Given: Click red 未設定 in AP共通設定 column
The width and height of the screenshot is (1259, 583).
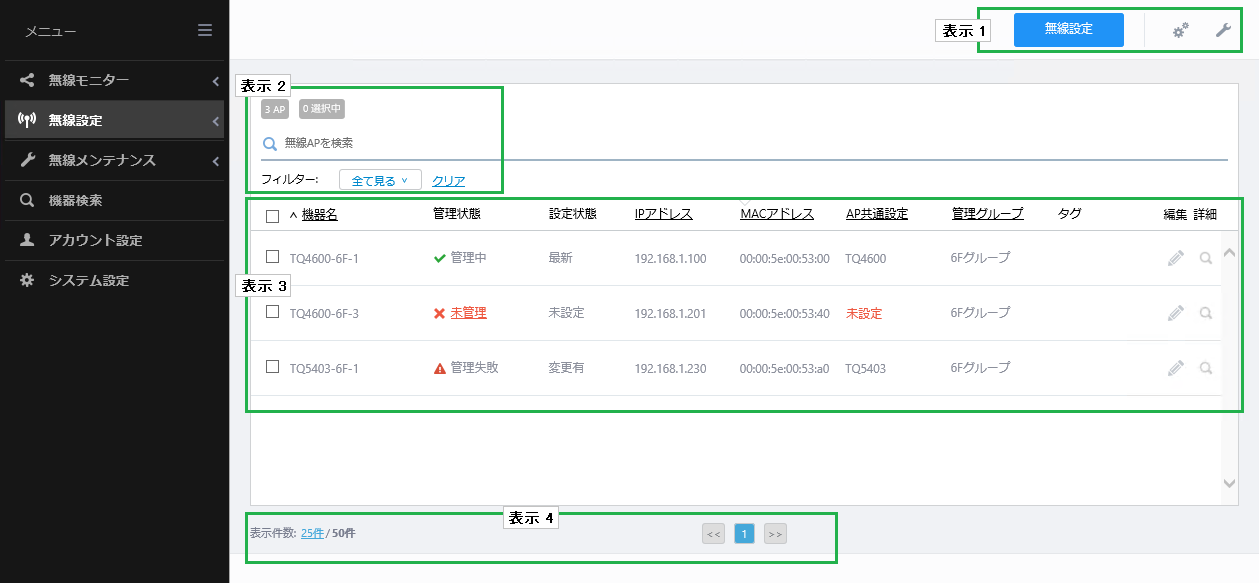Looking at the screenshot, I should coord(864,314).
